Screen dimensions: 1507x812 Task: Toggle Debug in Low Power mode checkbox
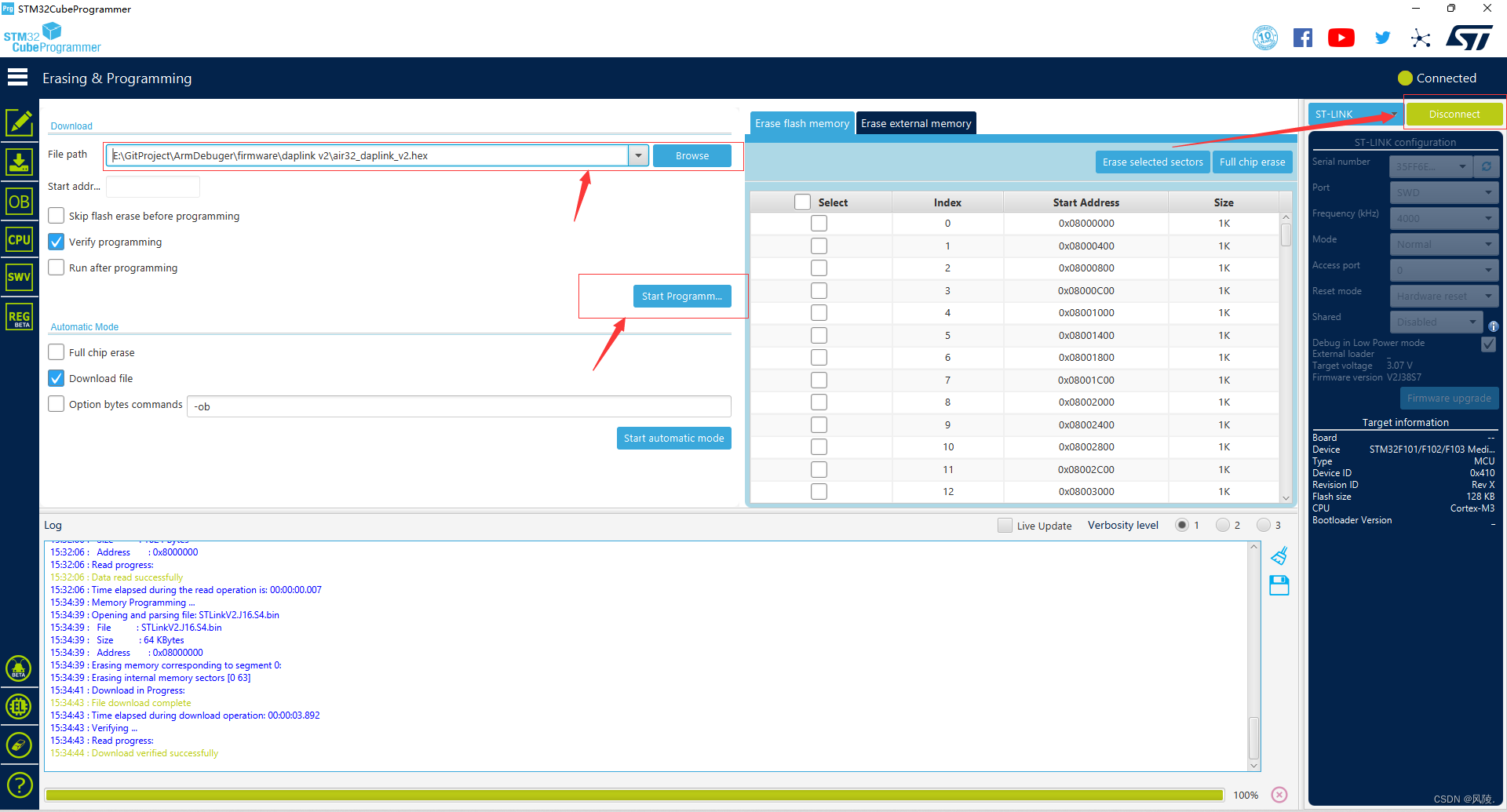coord(1488,344)
